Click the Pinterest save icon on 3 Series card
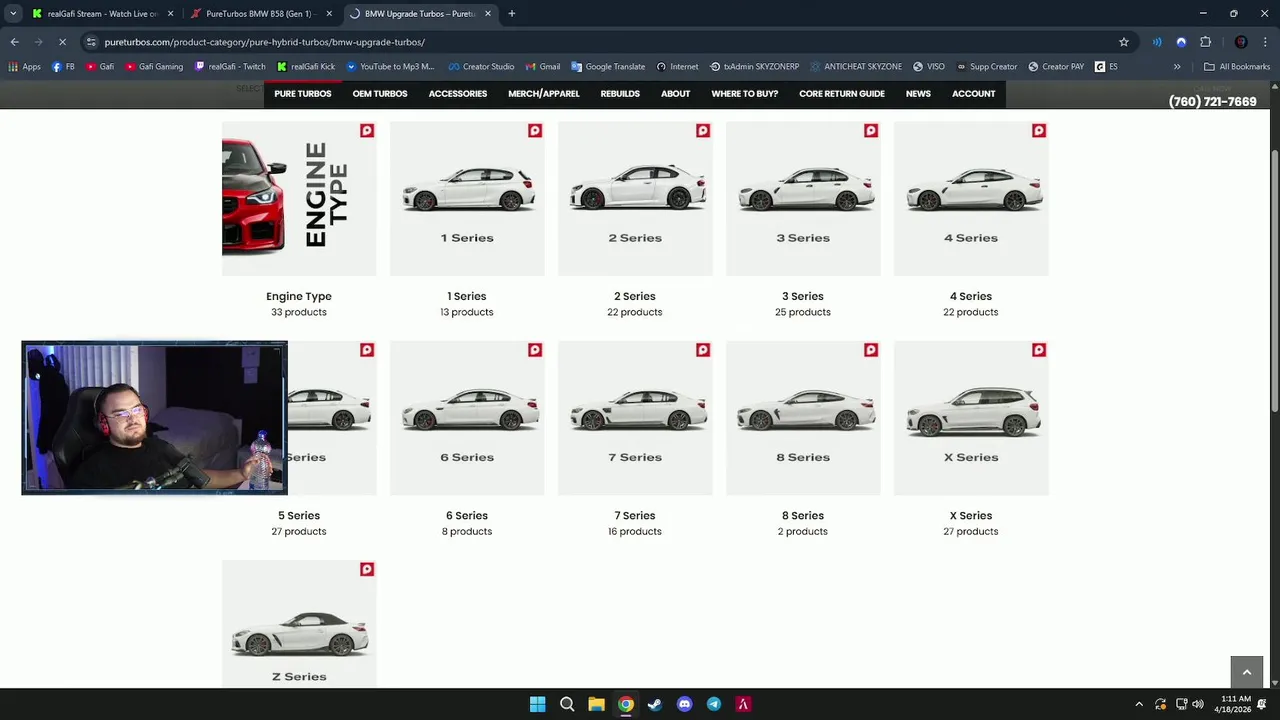This screenshot has width=1280, height=720. click(x=871, y=131)
